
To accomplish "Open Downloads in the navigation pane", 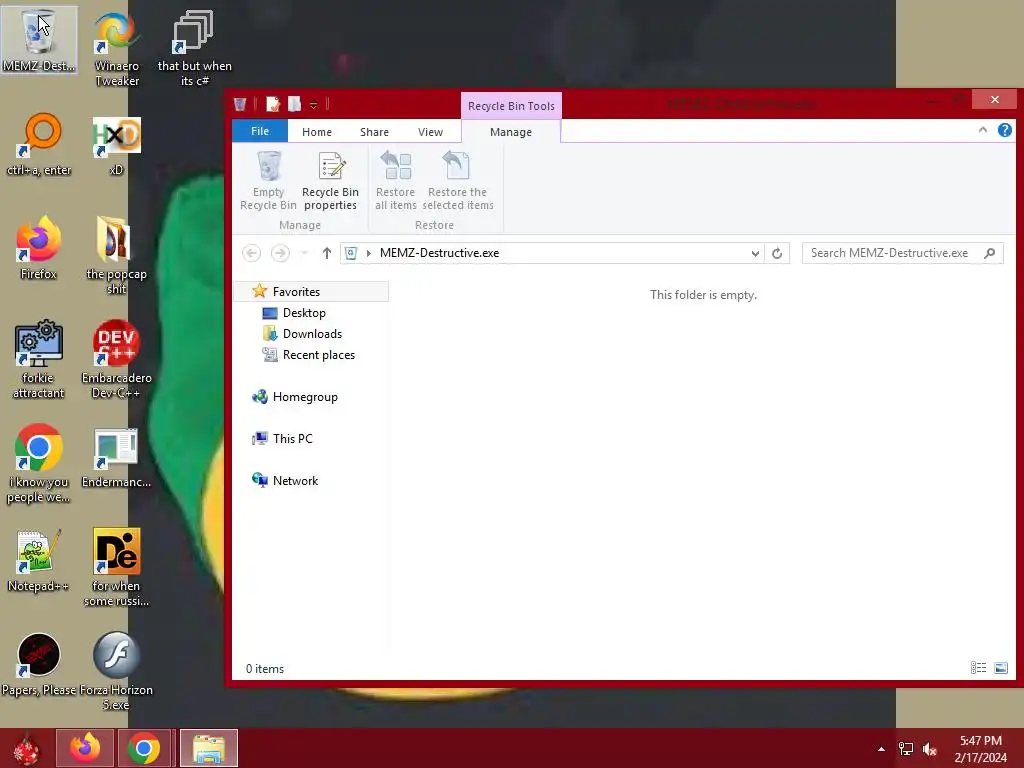I will 312,334.
